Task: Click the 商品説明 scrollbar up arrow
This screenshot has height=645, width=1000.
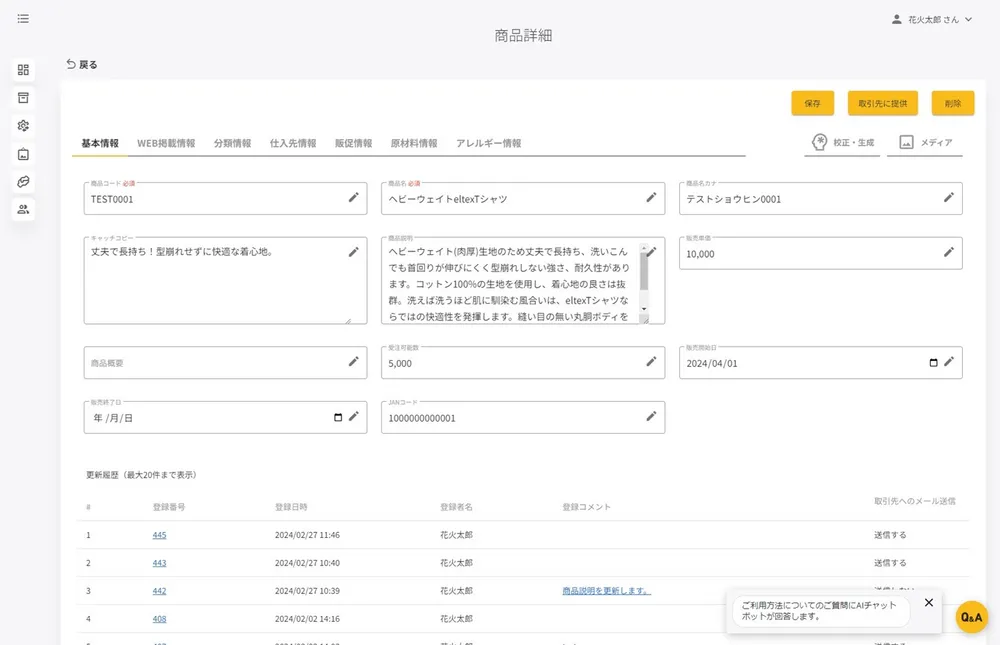Action: click(644, 248)
